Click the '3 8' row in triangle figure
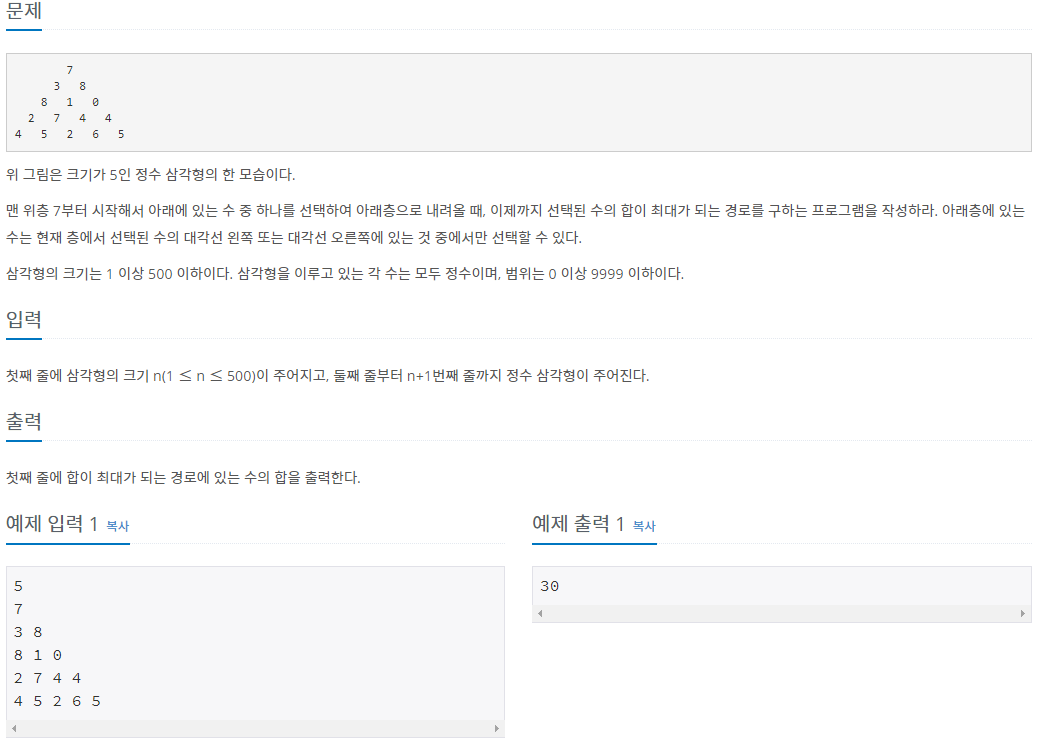This screenshot has height=747, width=1040. tap(70, 86)
